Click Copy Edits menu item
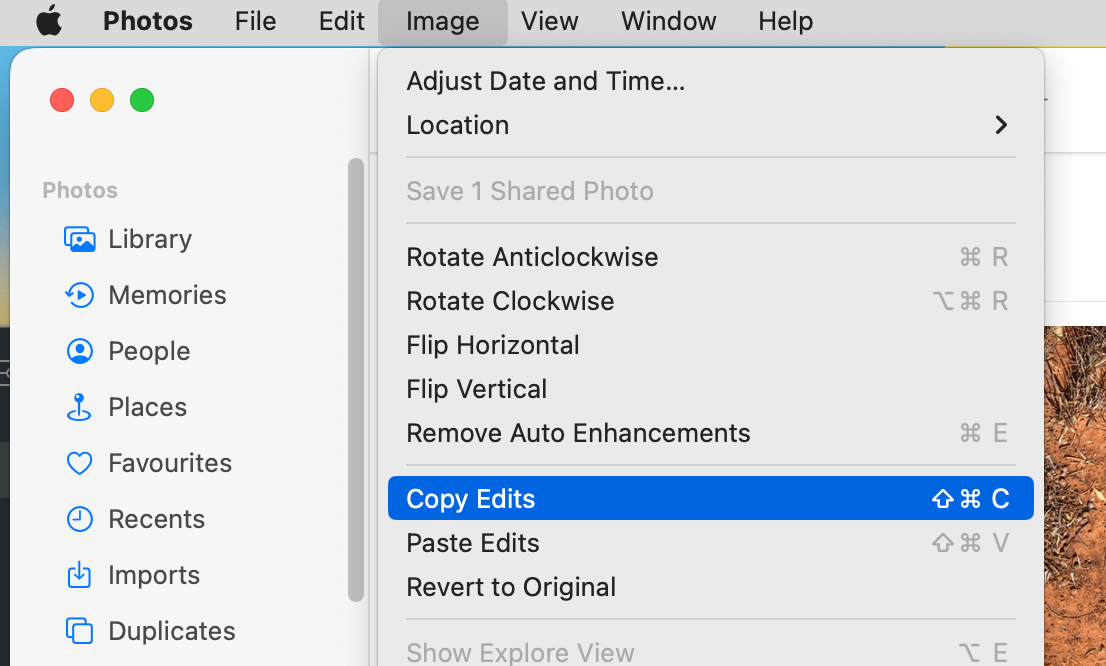The width and height of the screenshot is (1106, 666). [710, 498]
